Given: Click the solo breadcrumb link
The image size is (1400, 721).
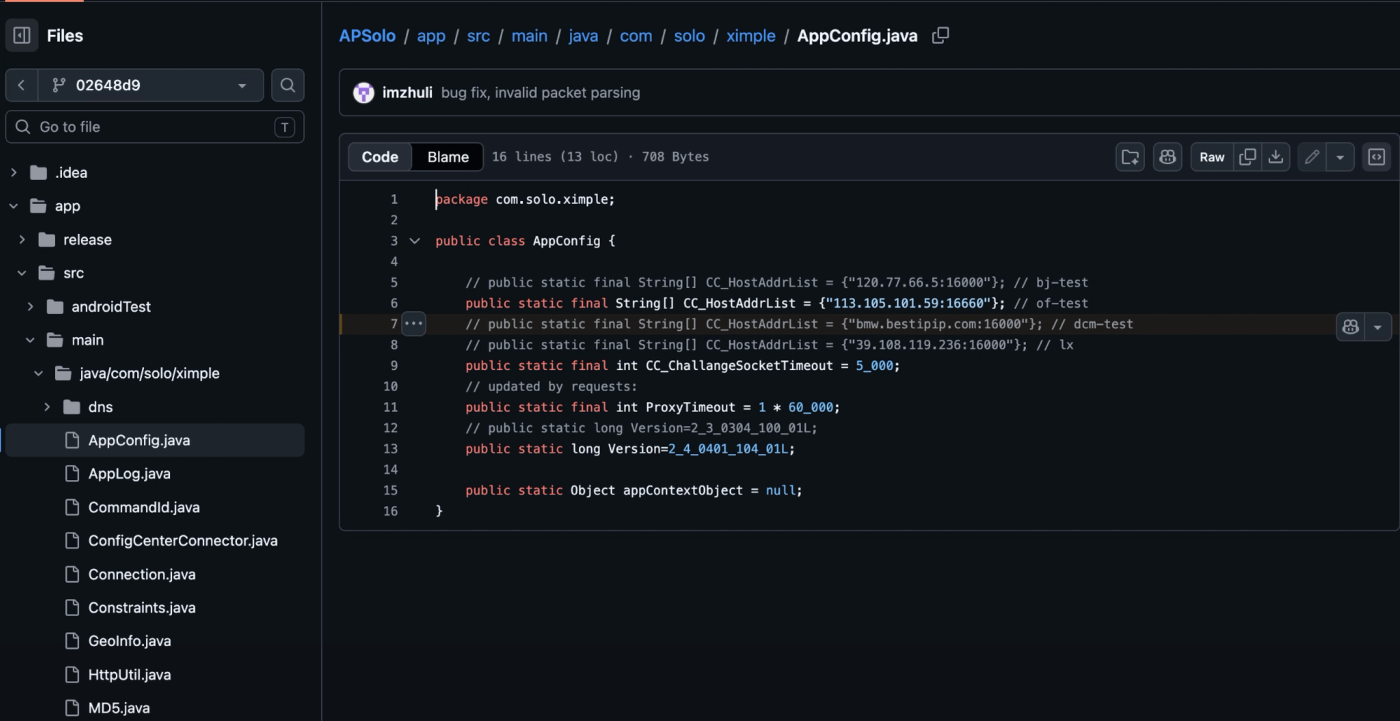Looking at the screenshot, I should (689, 36).
